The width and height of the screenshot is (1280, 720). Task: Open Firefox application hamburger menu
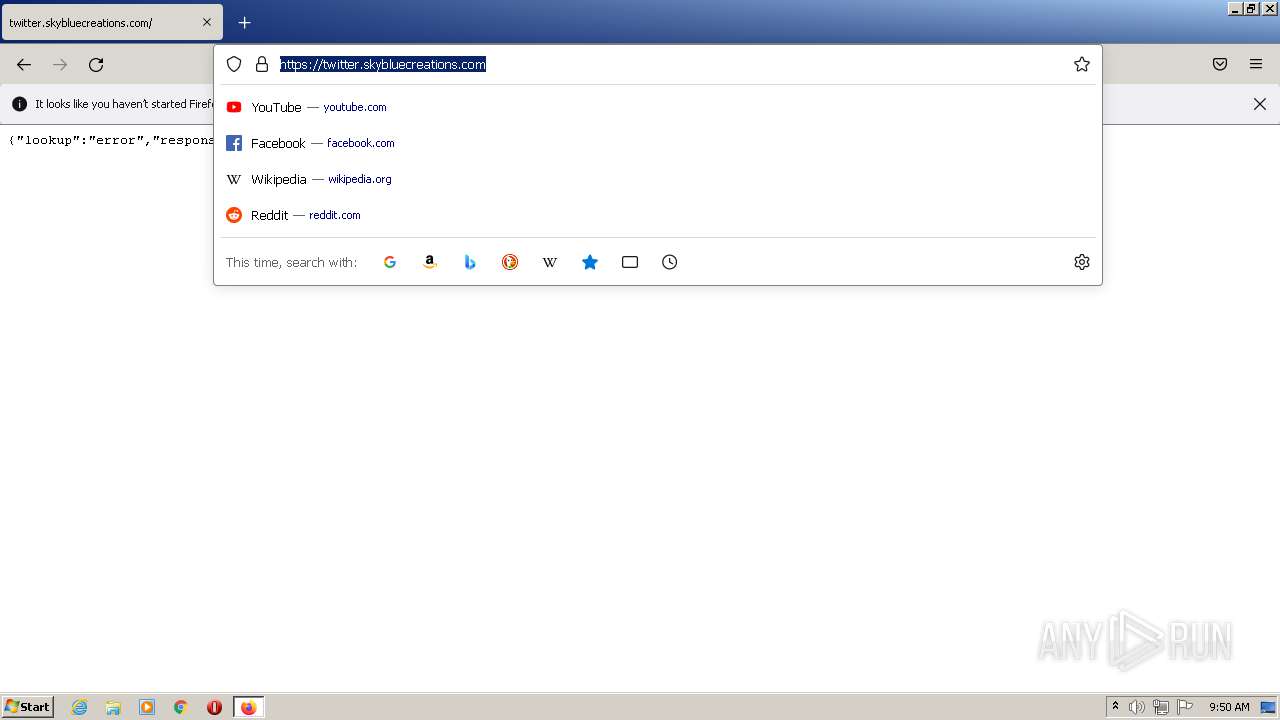tap(1256, 64)
